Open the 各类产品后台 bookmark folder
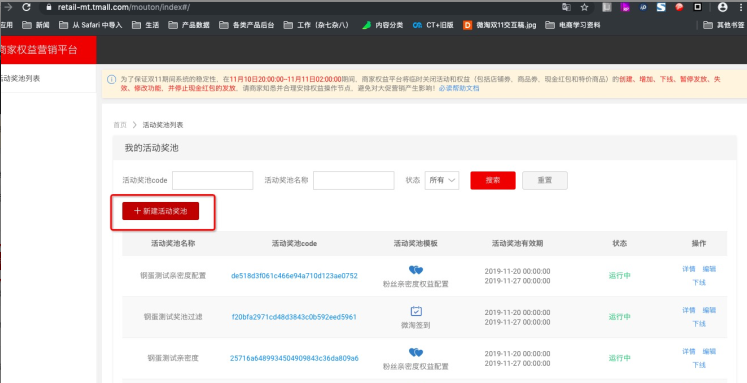 point(247,25)
